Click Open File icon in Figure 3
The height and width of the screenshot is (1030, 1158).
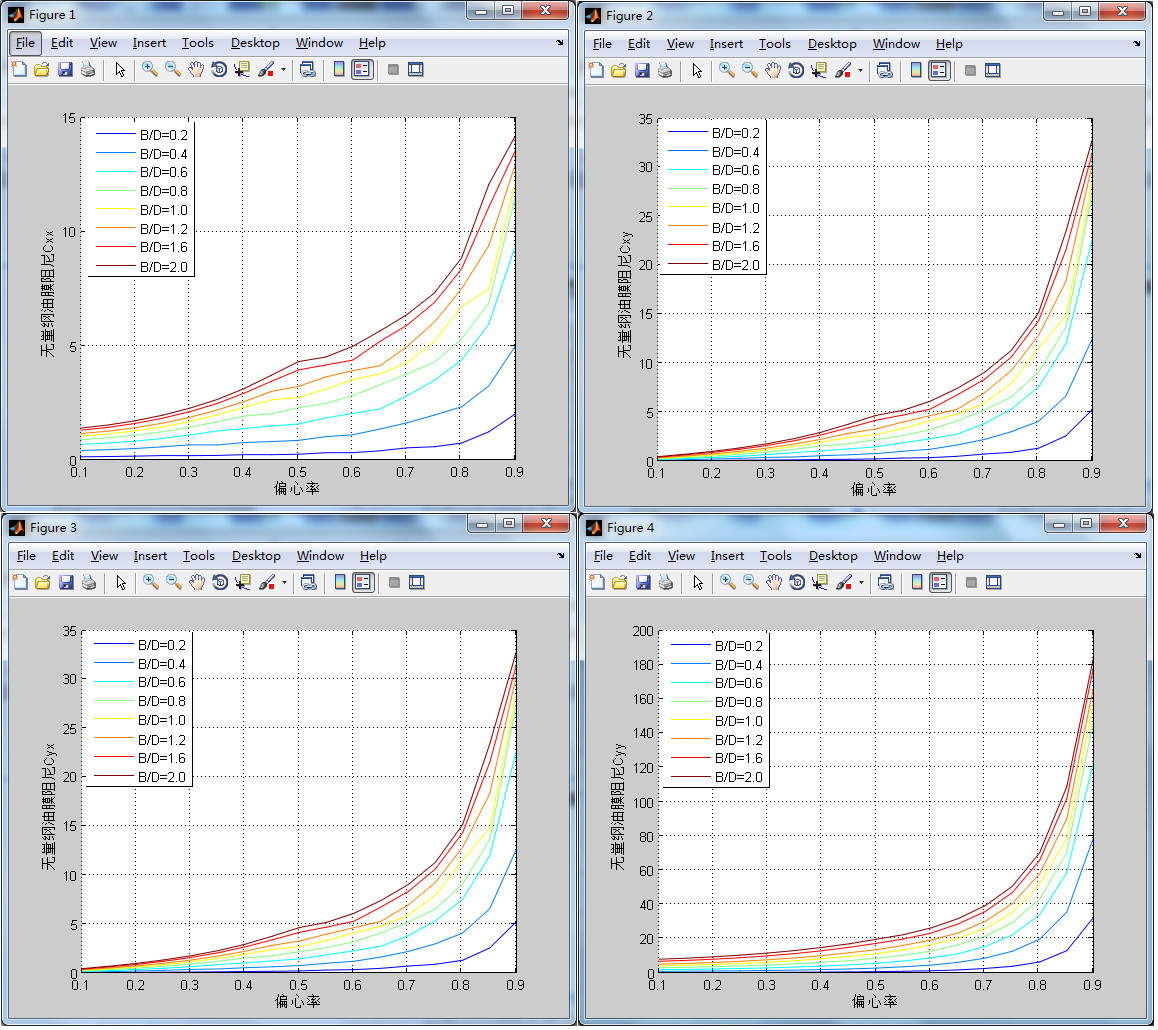tap(42, 582)
